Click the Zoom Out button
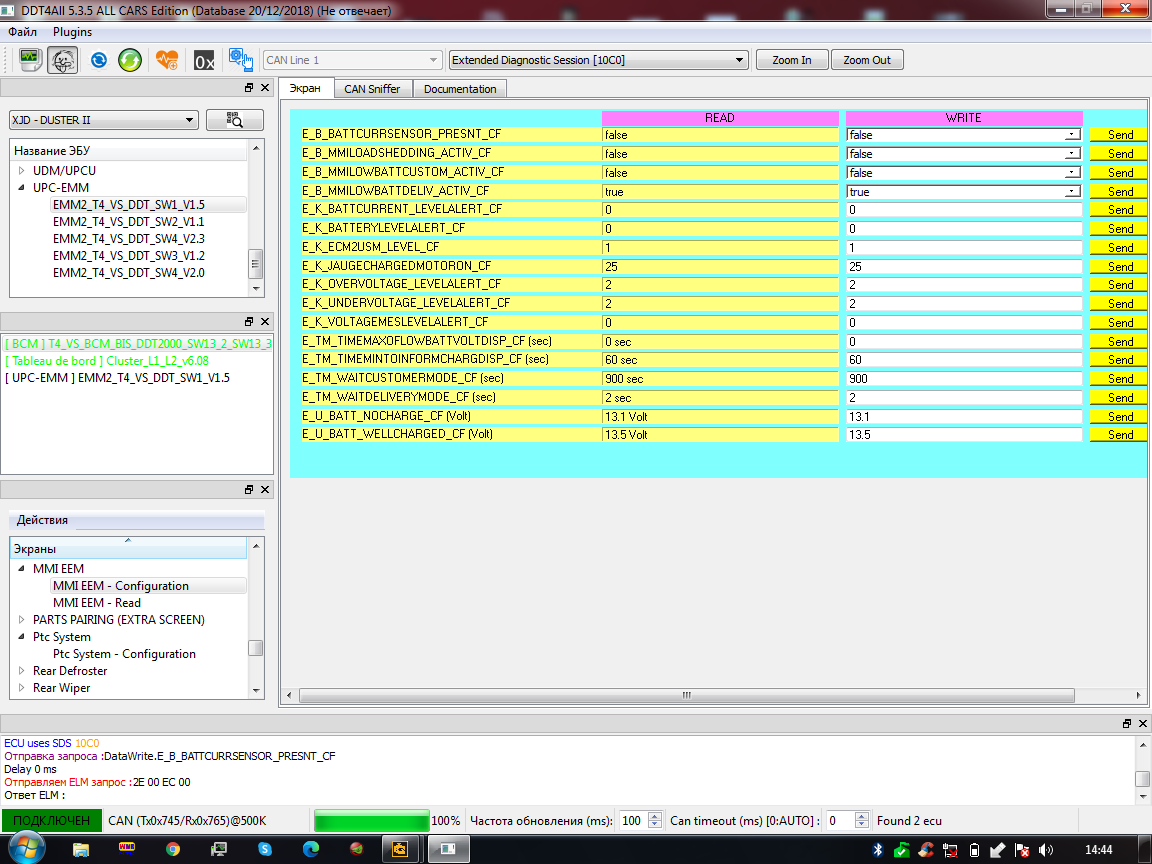The image size is (1152, 864). click(867, 60)
